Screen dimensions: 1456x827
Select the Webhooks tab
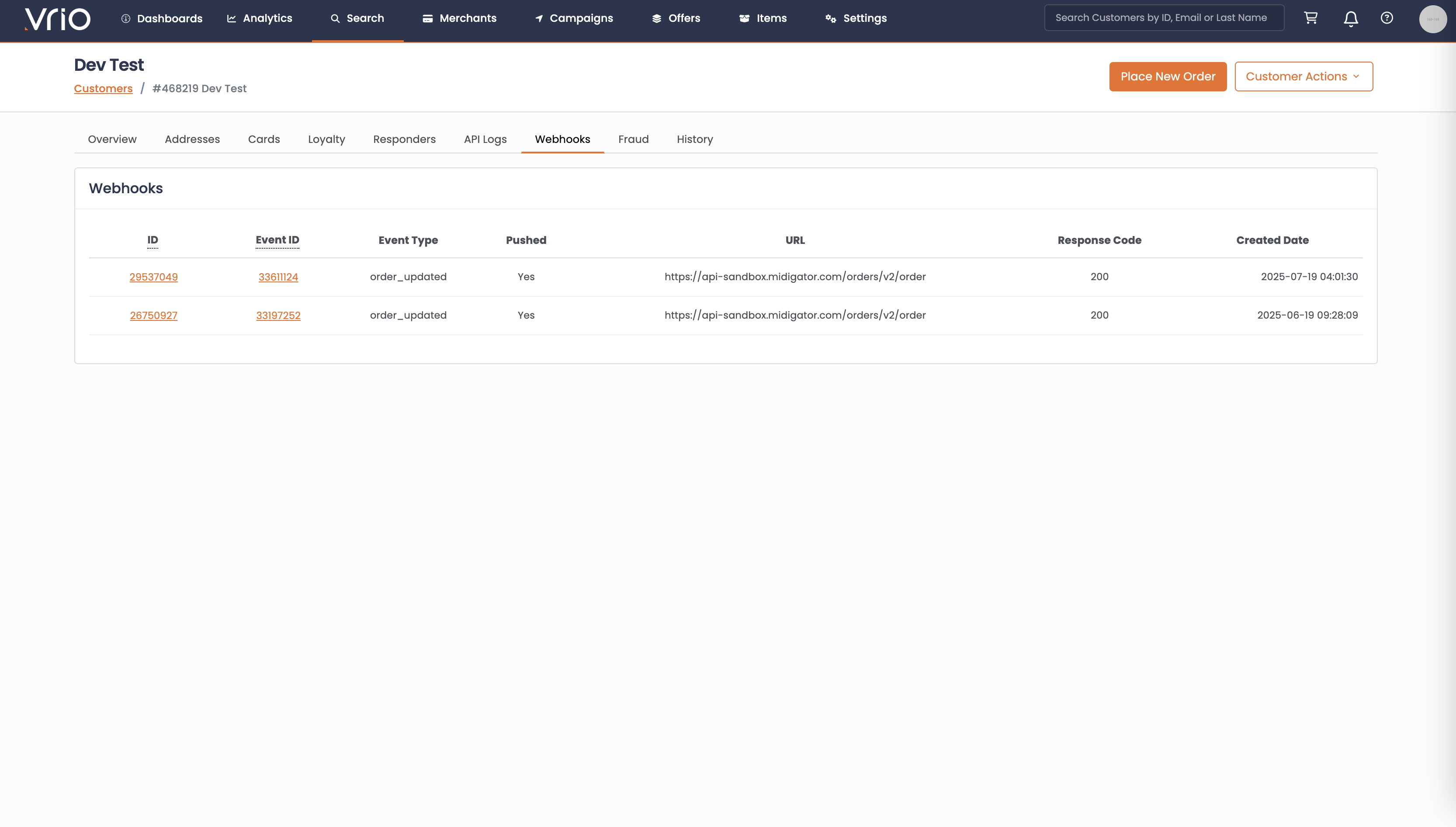[x=562, y=140]
